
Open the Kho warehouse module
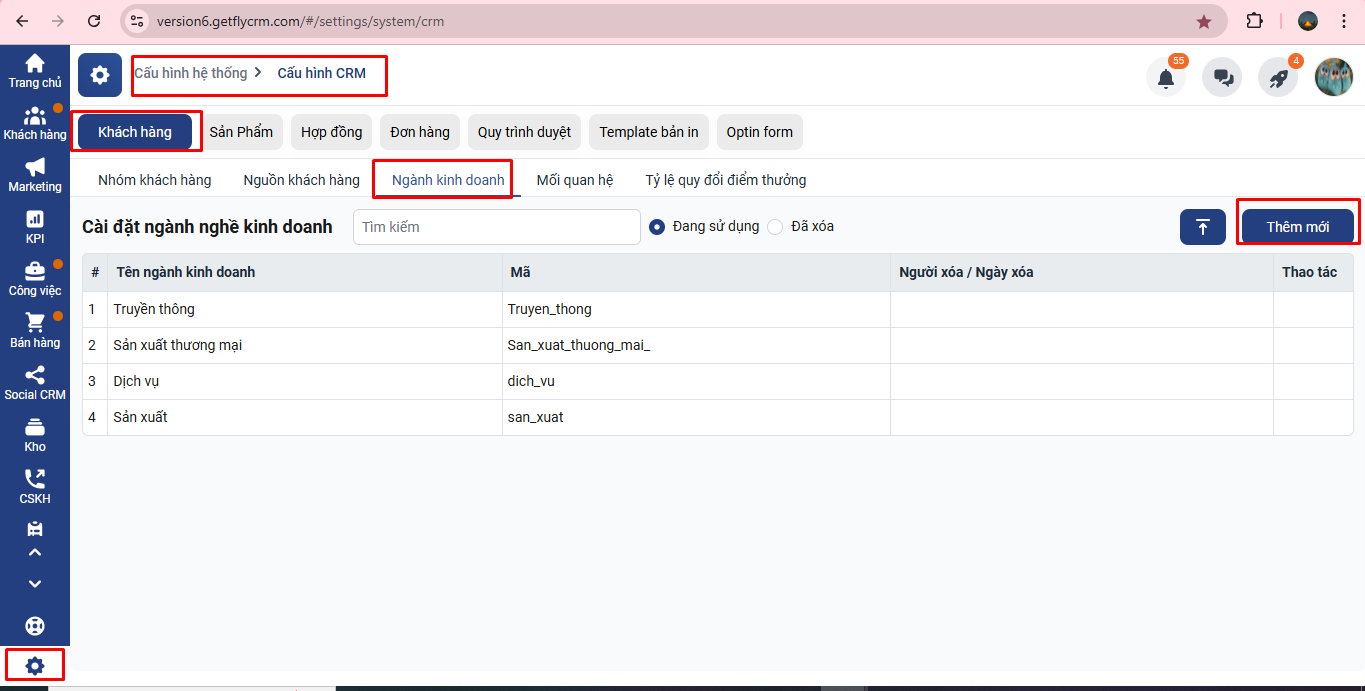(35, 434)
